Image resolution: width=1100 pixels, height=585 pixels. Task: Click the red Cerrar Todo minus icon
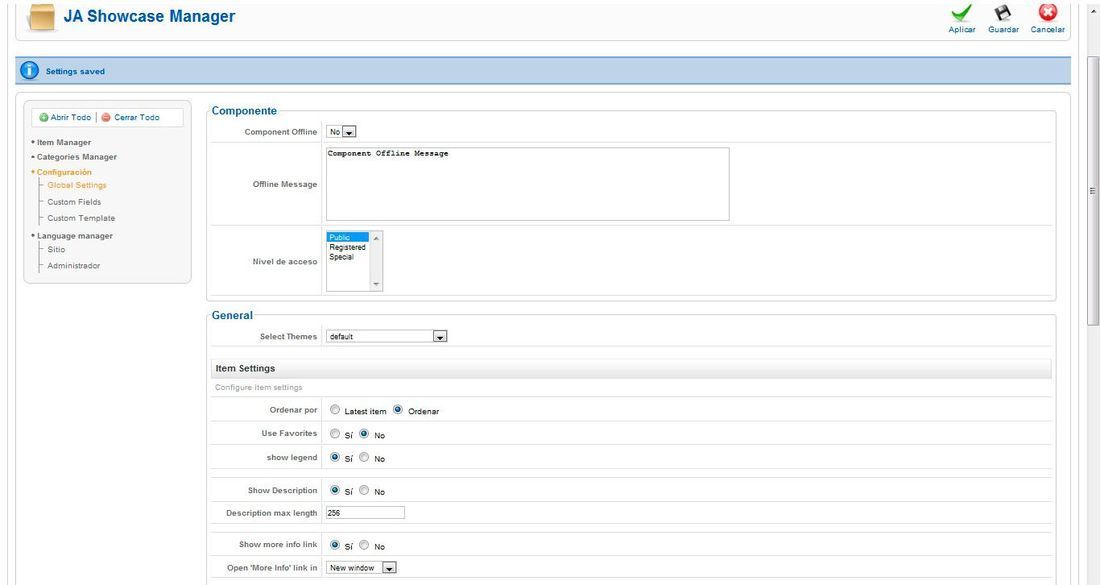pyautogui.click(x=106, y=117)
